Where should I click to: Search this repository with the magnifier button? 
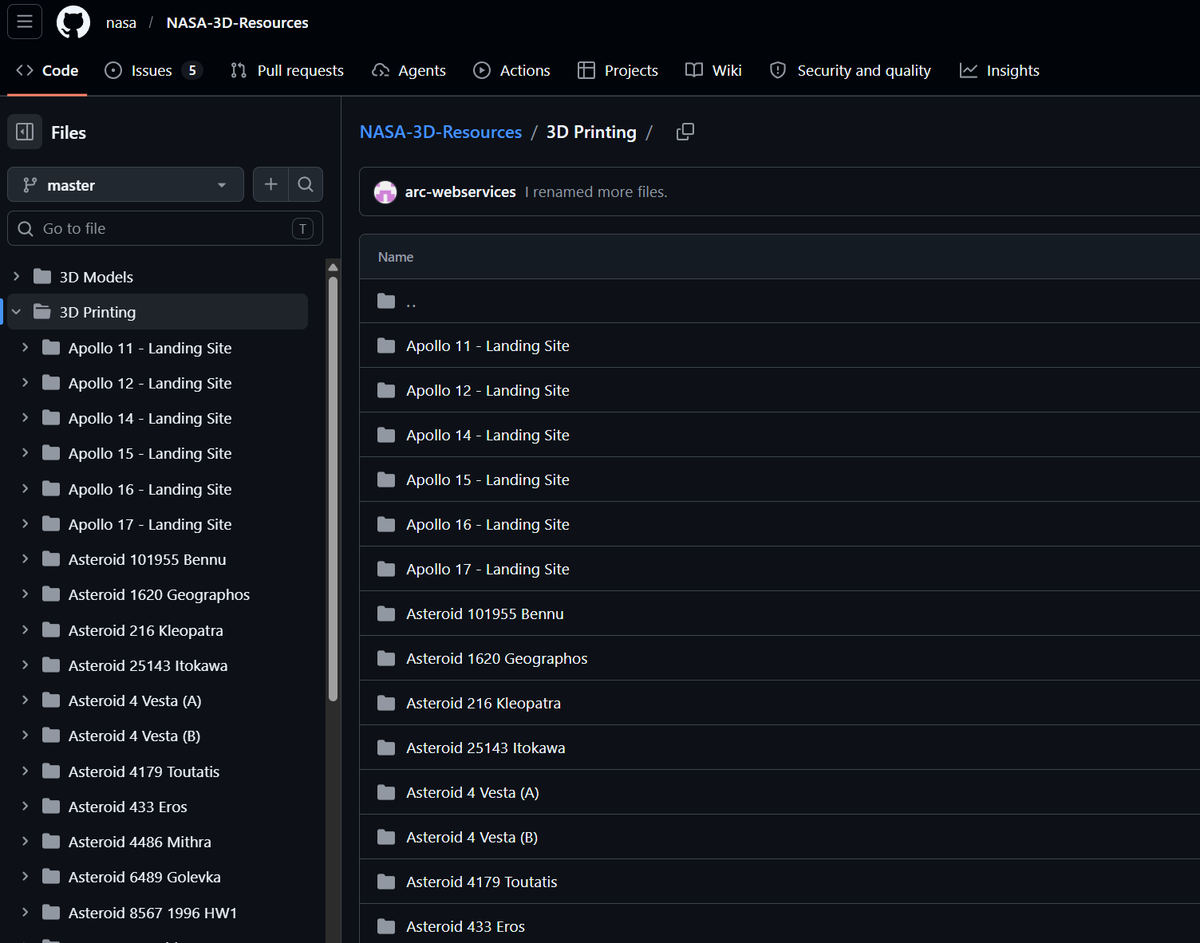306,185
